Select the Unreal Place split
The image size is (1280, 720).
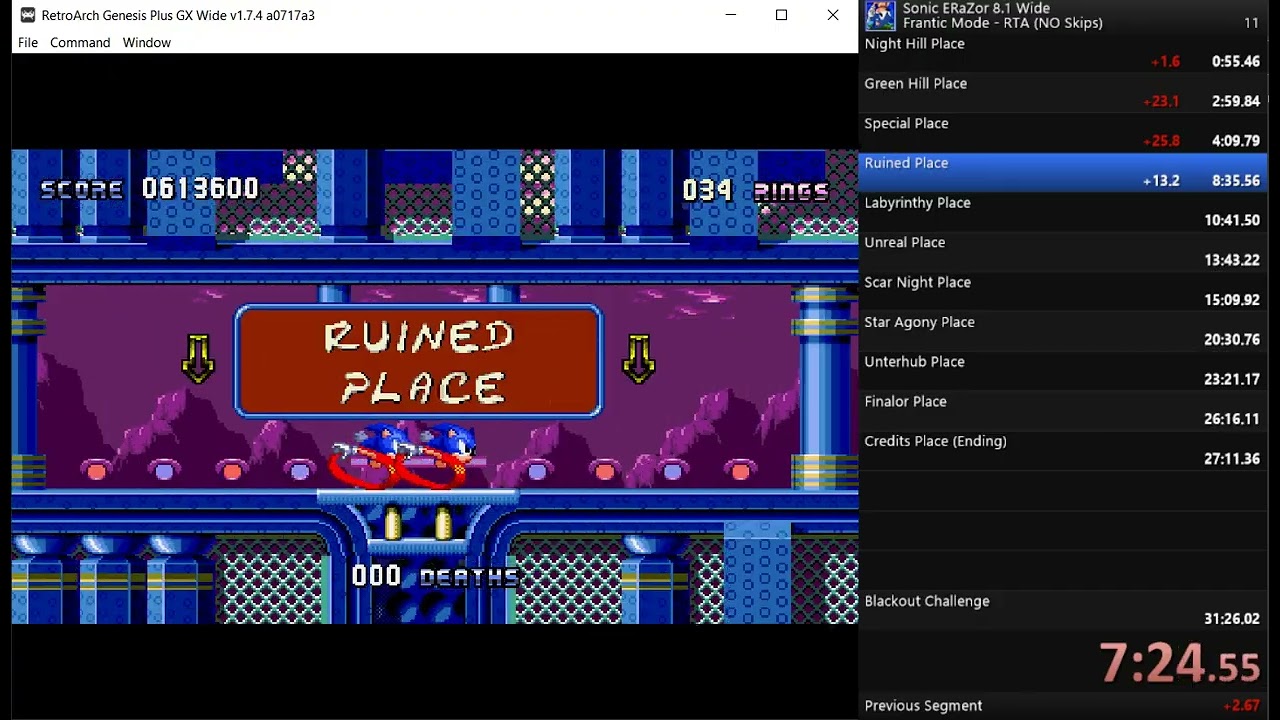point(1062,252)
